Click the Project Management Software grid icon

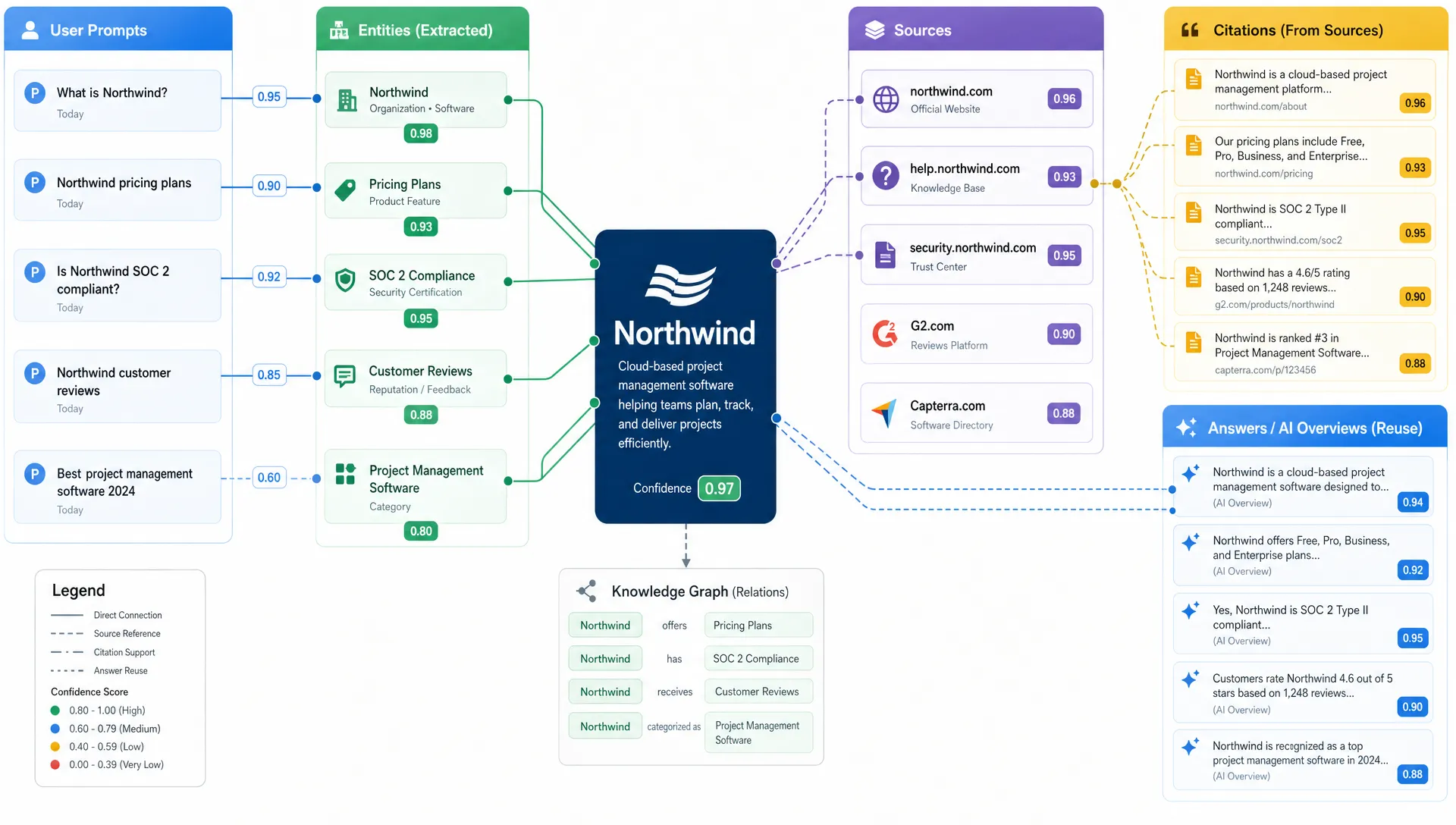(x=346, y=474)
